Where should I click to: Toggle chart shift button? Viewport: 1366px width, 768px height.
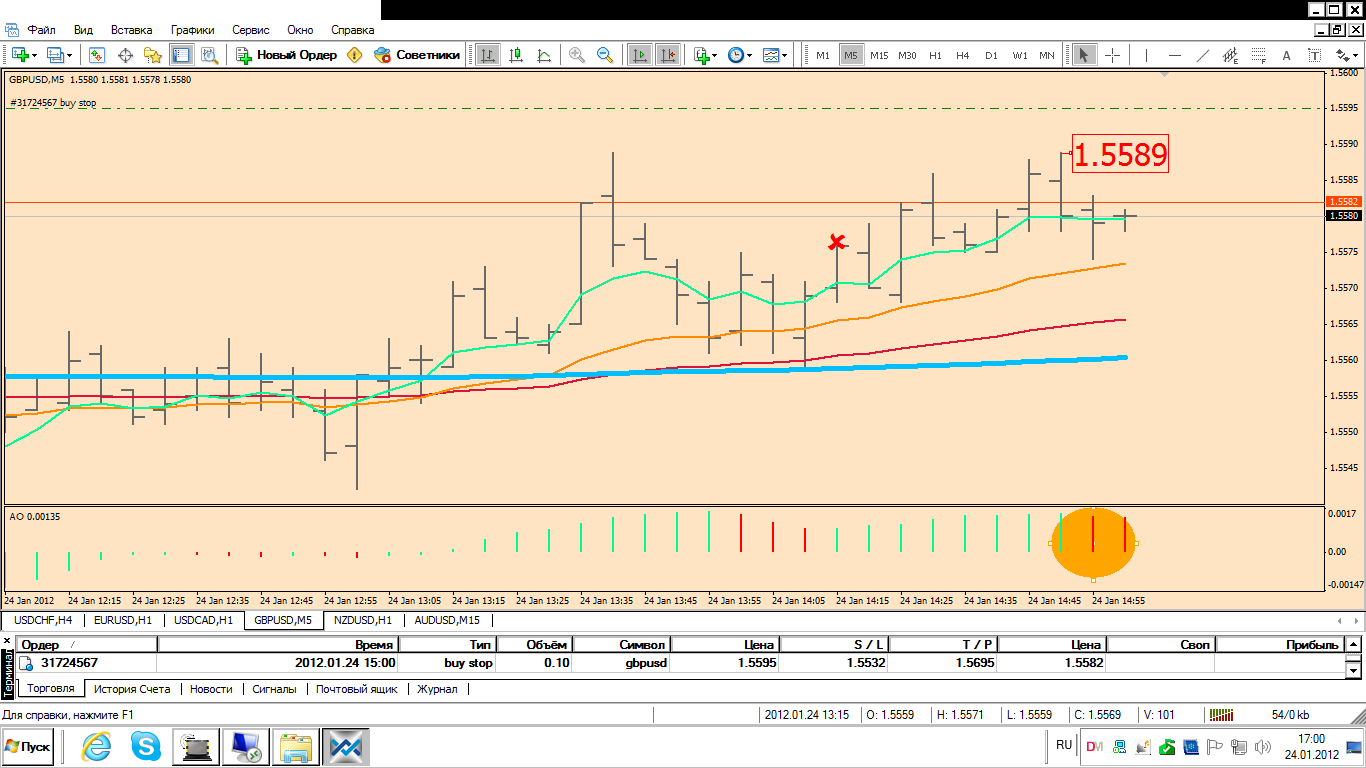[667, 55]
